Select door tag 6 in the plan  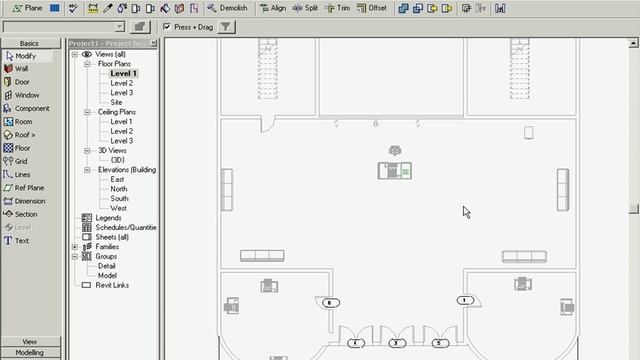[x=330, y=303]
